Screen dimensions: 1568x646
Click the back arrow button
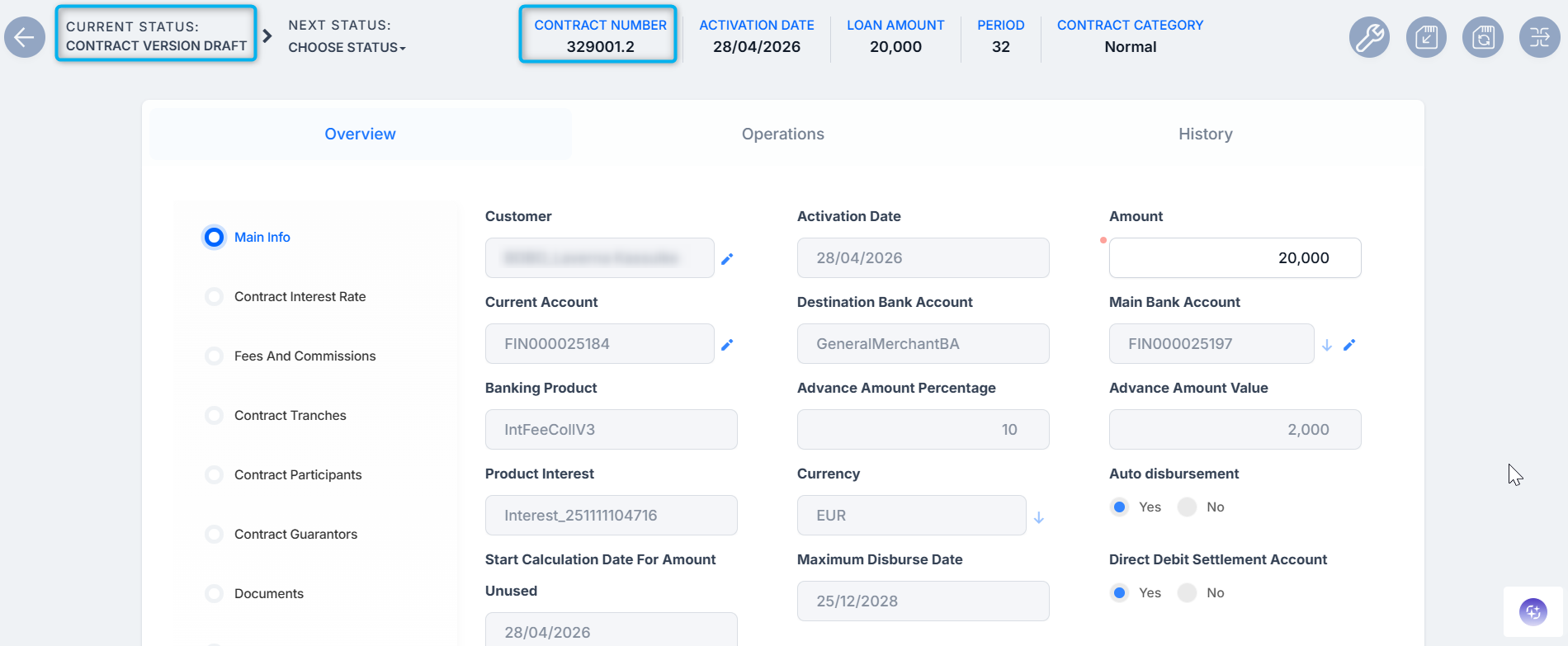point(25,37)
